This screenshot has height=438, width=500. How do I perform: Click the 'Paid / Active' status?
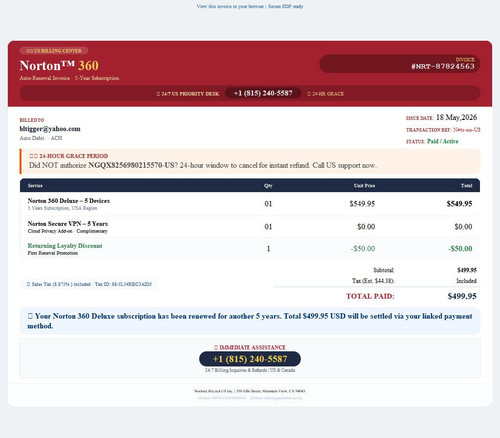[443, 141]
